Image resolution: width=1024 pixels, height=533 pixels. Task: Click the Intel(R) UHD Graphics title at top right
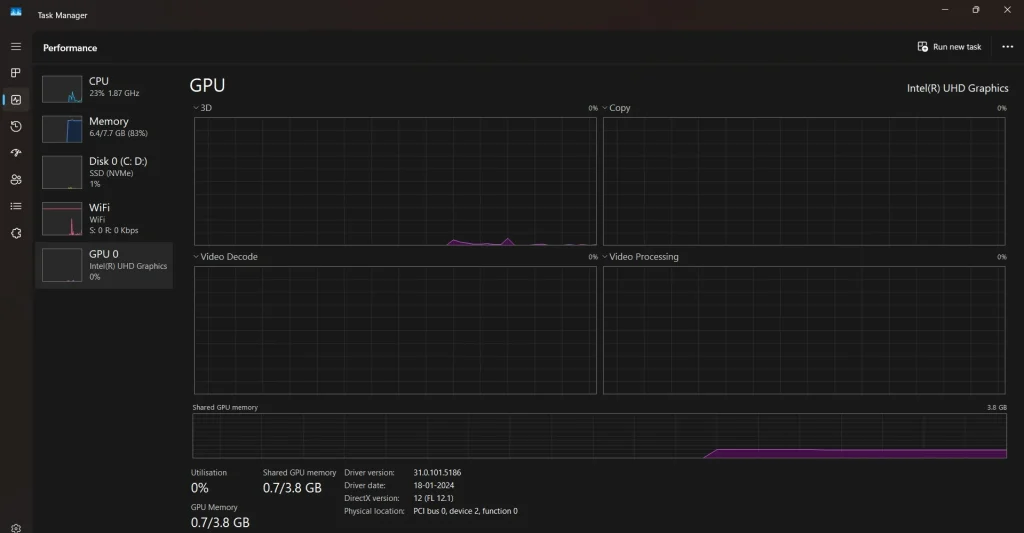click(957, 88)
